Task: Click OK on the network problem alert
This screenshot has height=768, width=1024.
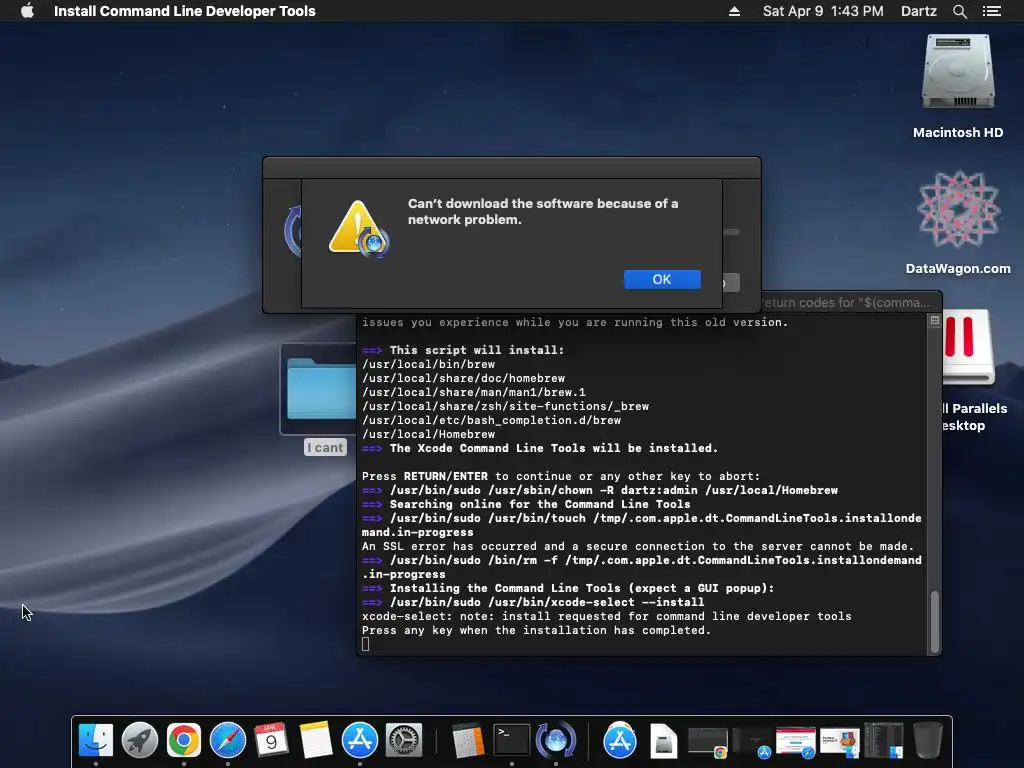Action: click(662, 280)
